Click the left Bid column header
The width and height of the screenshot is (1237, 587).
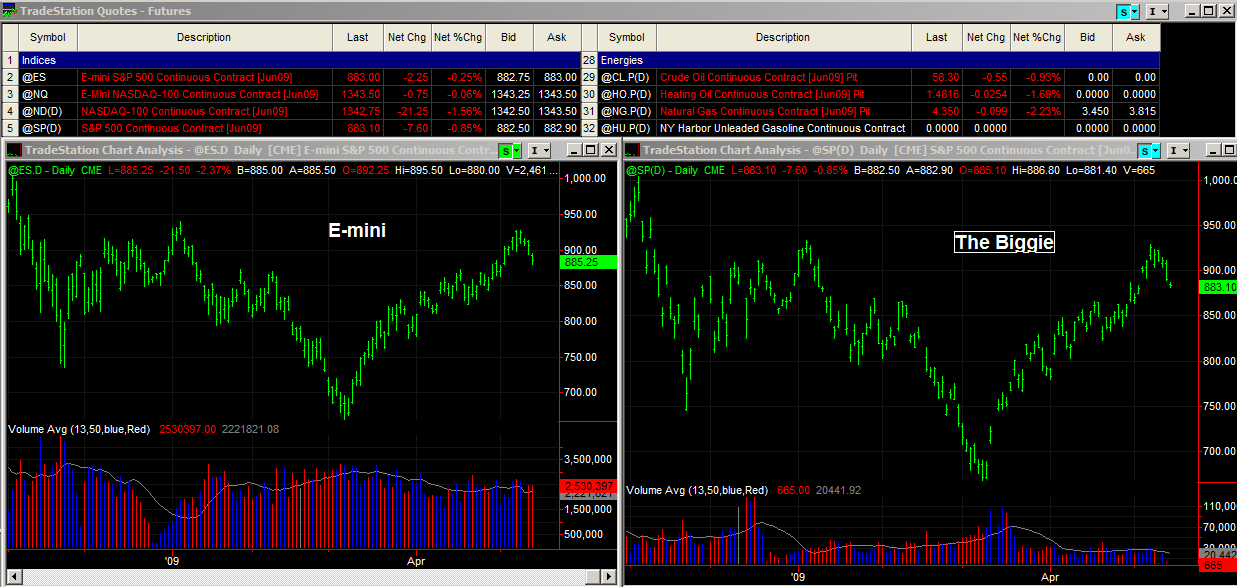point(509,38)
